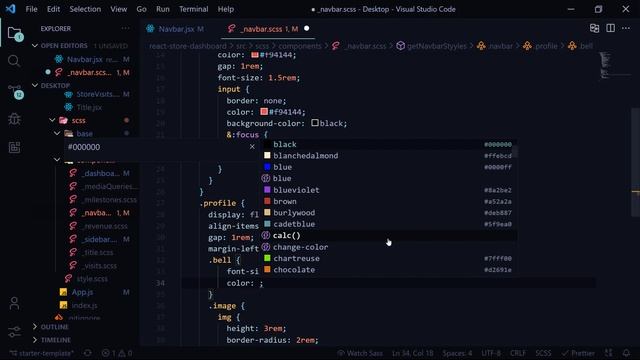Image resolution: width=640 pixels, height=360 pixels.
Task: Collapse the OPEN EDITORS section
Action: [x=35, y=46]
